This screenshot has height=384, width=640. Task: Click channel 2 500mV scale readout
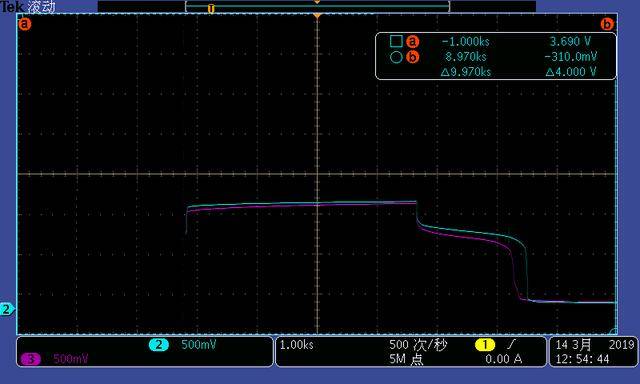tap(199, 345)
